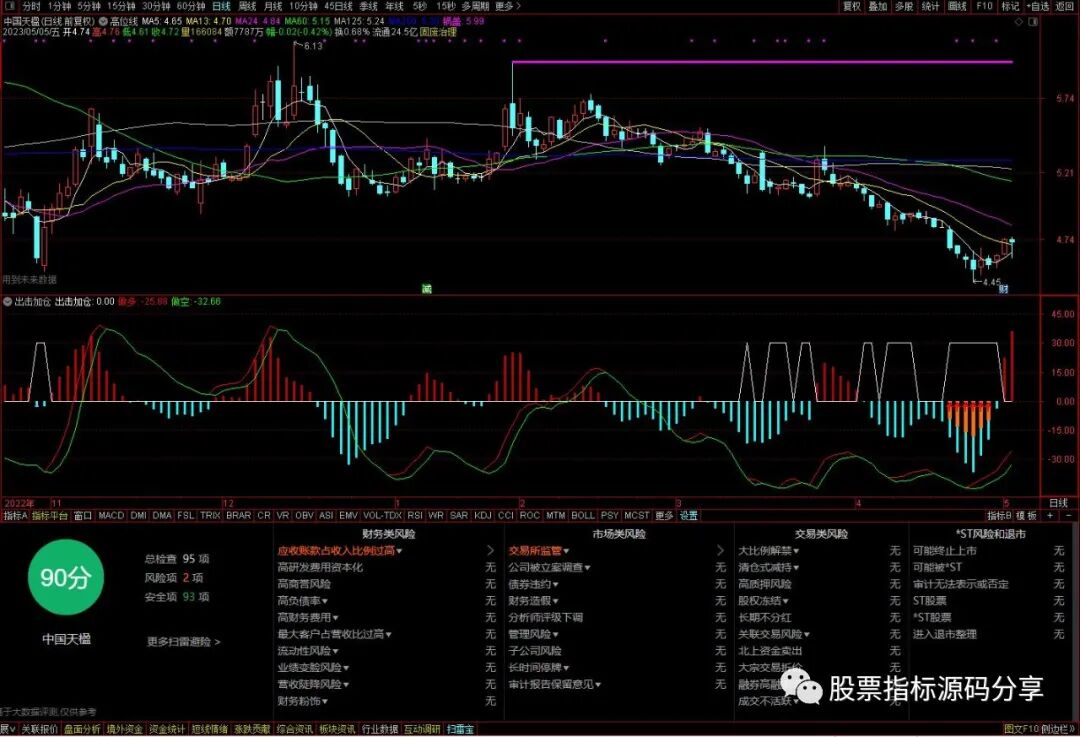Viewport: 1080px width, 737px height.
Task: Click the 叠加 overlay button
Action: coord(878,6)
